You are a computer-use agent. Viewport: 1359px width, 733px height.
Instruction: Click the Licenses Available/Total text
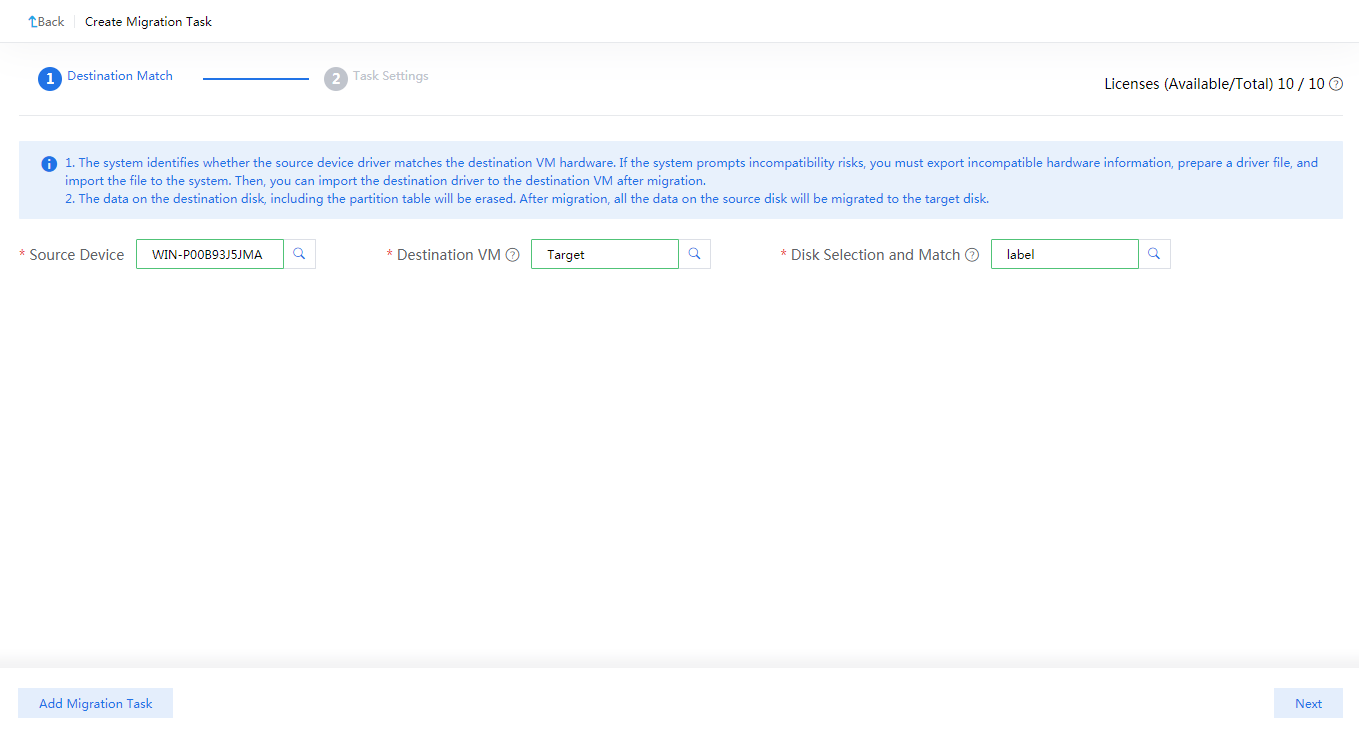tap(1213, 84)
